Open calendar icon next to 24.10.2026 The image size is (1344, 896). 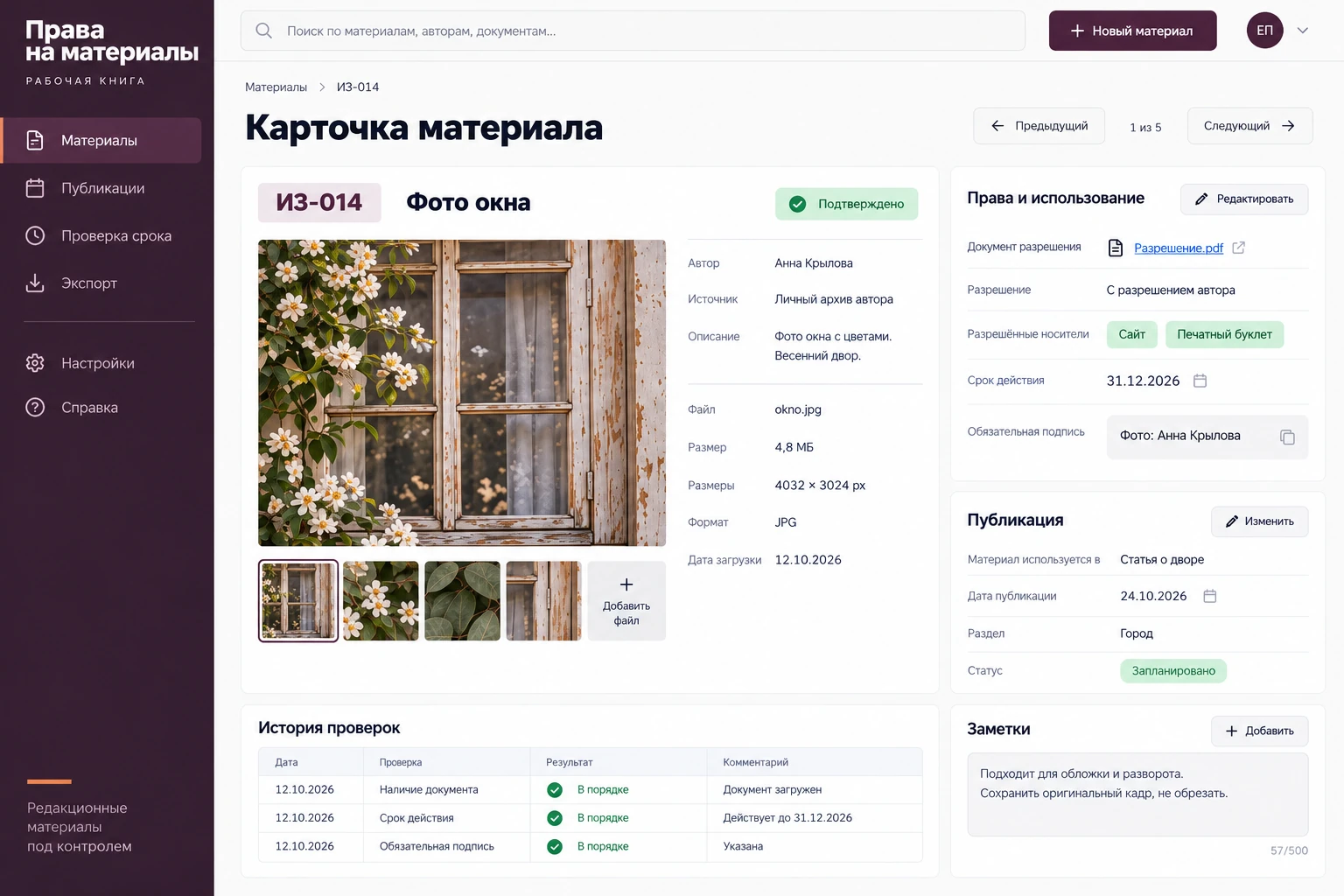click(1210, 596)
